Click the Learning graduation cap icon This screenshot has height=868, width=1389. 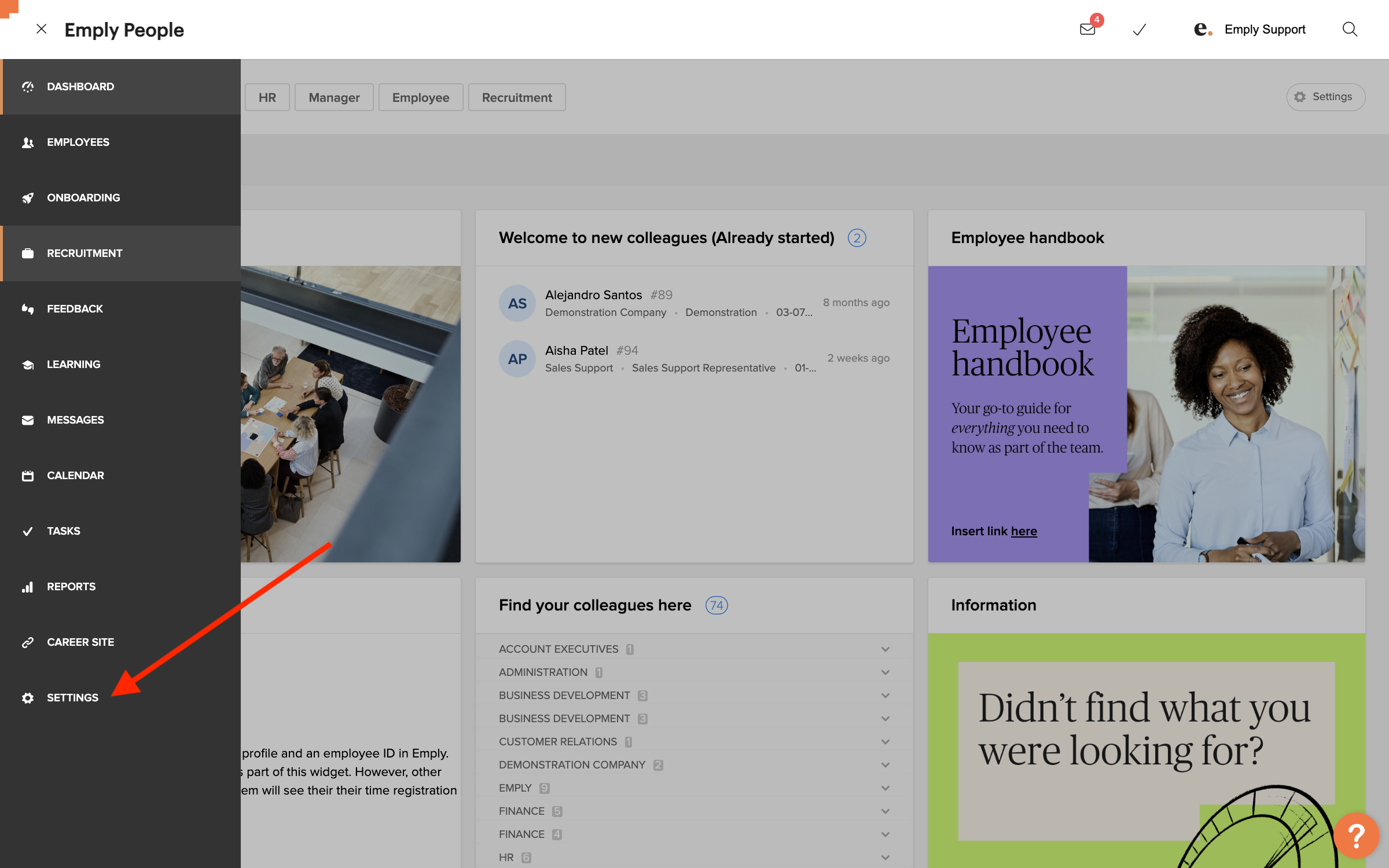pos(28,365)
